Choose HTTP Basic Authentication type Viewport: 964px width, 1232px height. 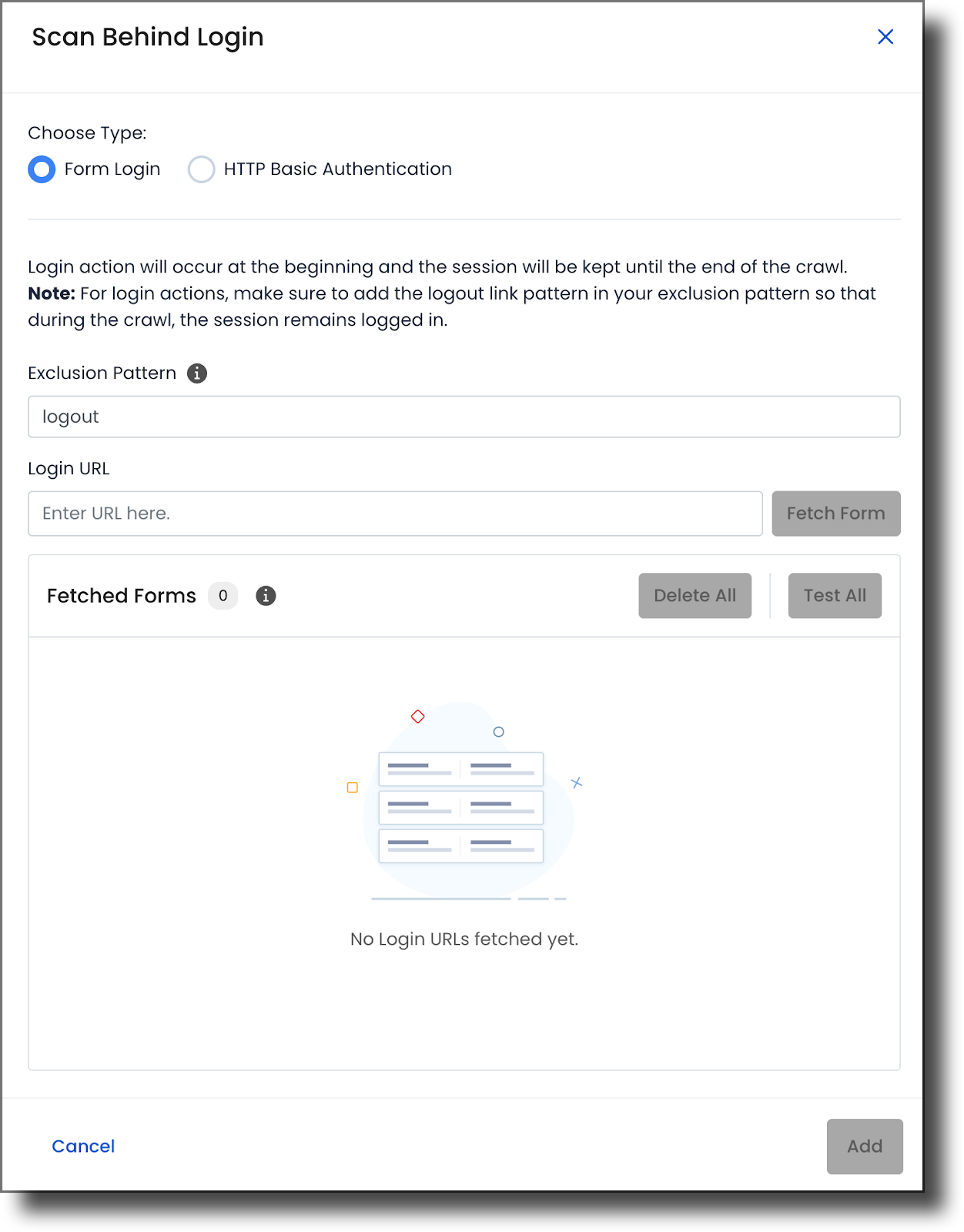coord(201,169)
